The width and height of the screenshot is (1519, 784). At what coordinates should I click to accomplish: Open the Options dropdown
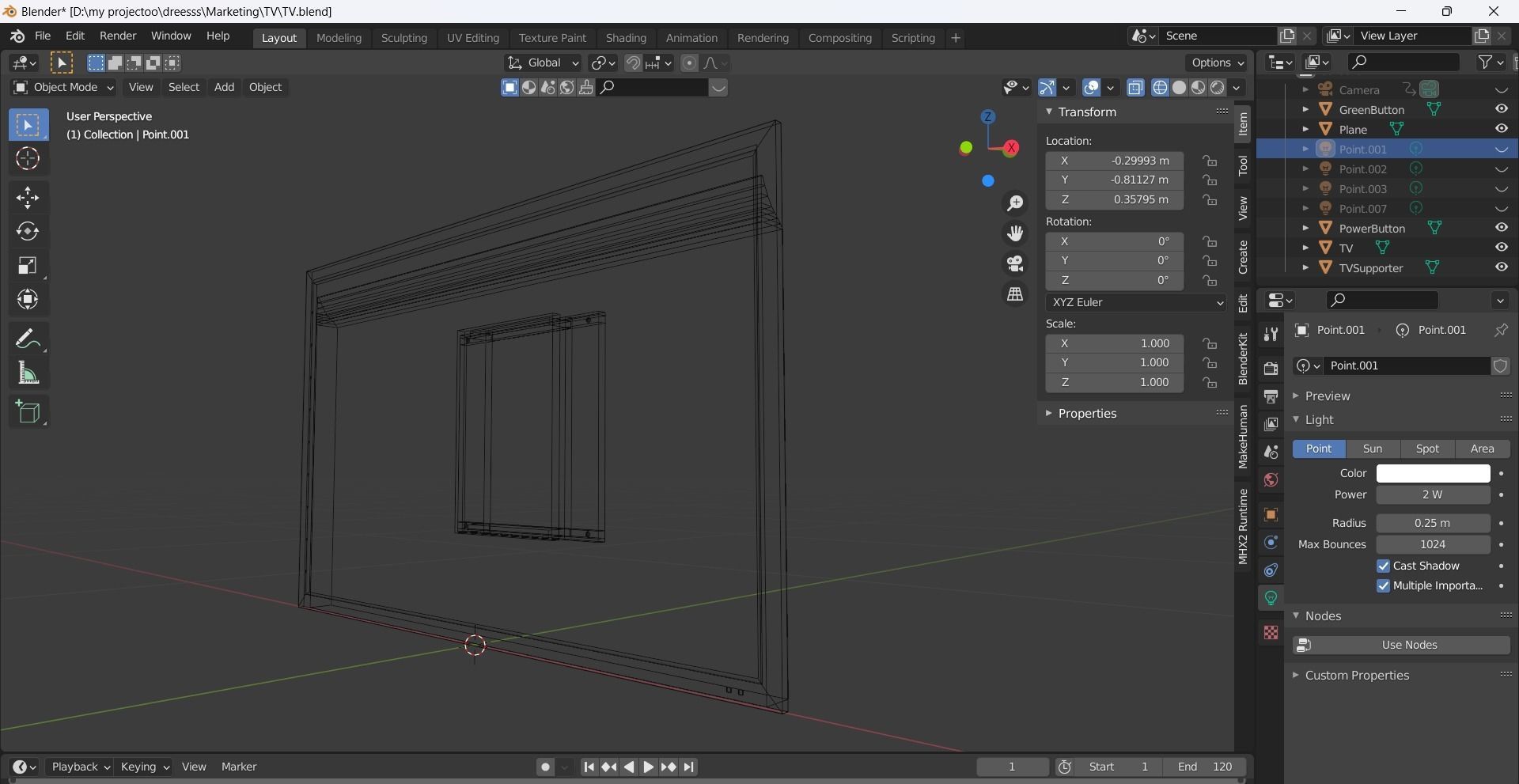1217,62
